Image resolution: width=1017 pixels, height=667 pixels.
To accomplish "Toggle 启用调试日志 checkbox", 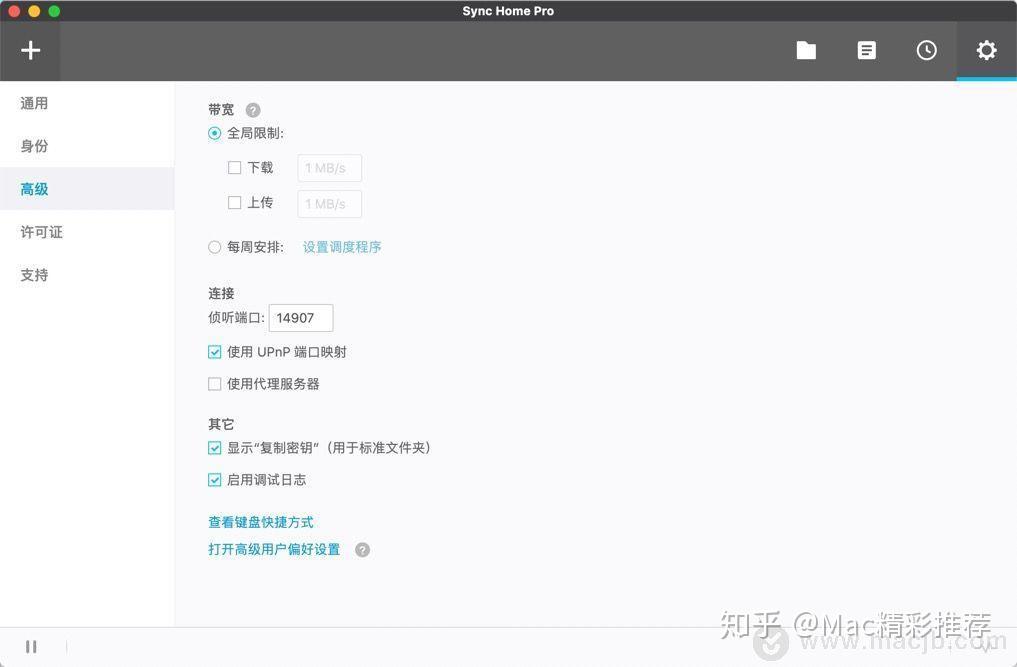I will (215, 480).
